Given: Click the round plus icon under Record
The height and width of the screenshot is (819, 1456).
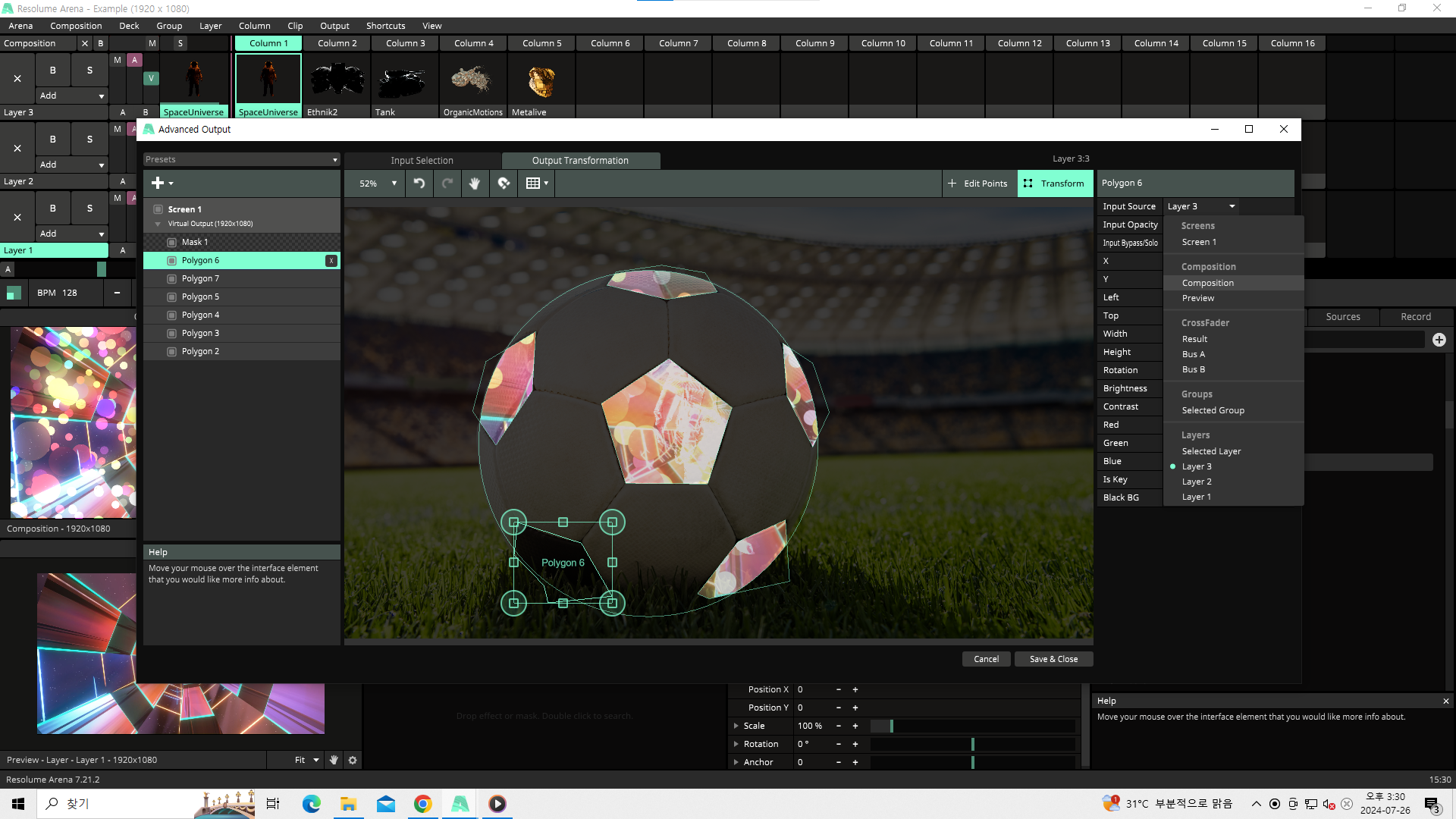Looking at the screenshot, I should [x=1439, y=340].
